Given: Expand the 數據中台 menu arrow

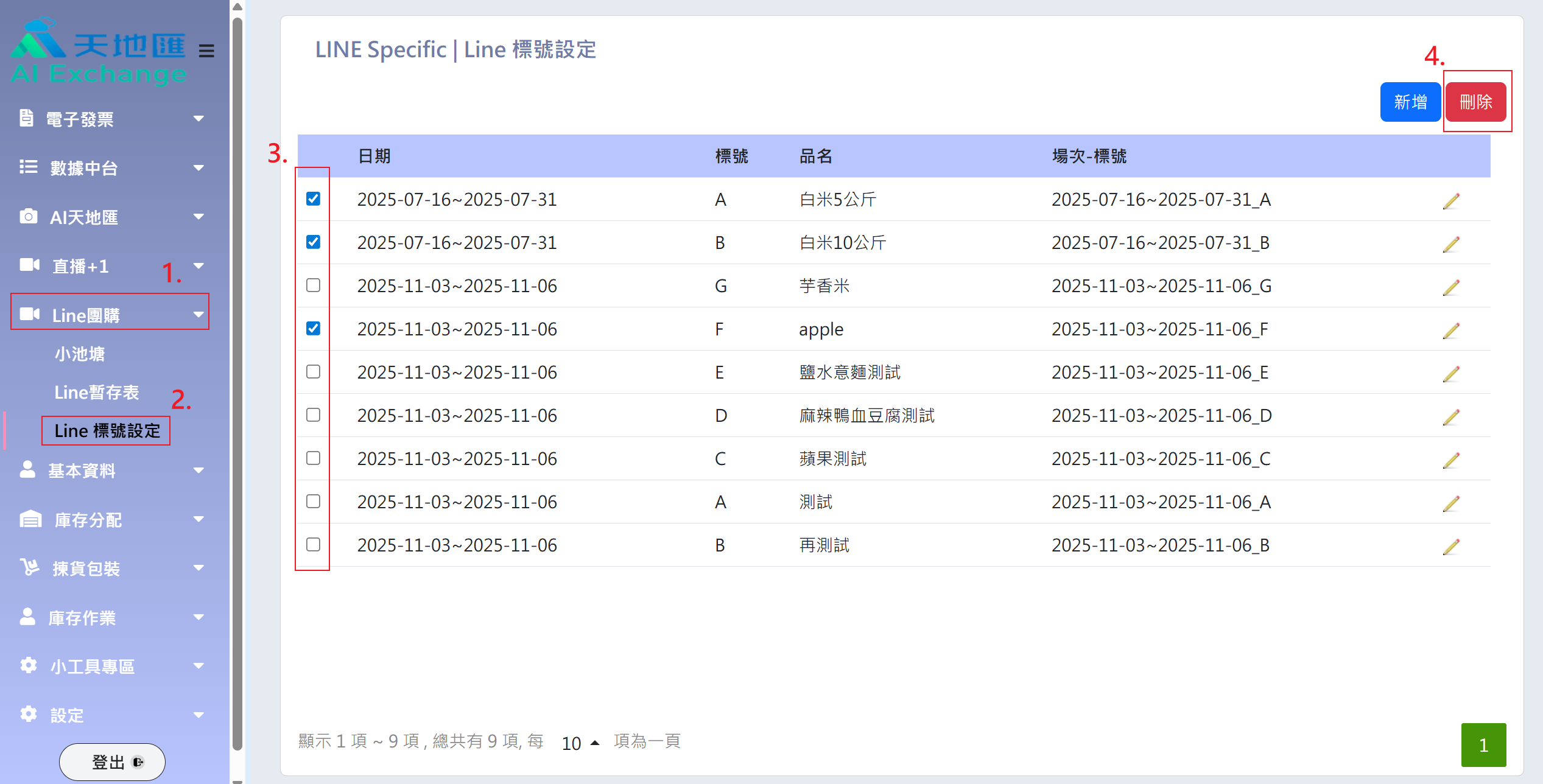Looking at the screenshot, I should [199, 167].
